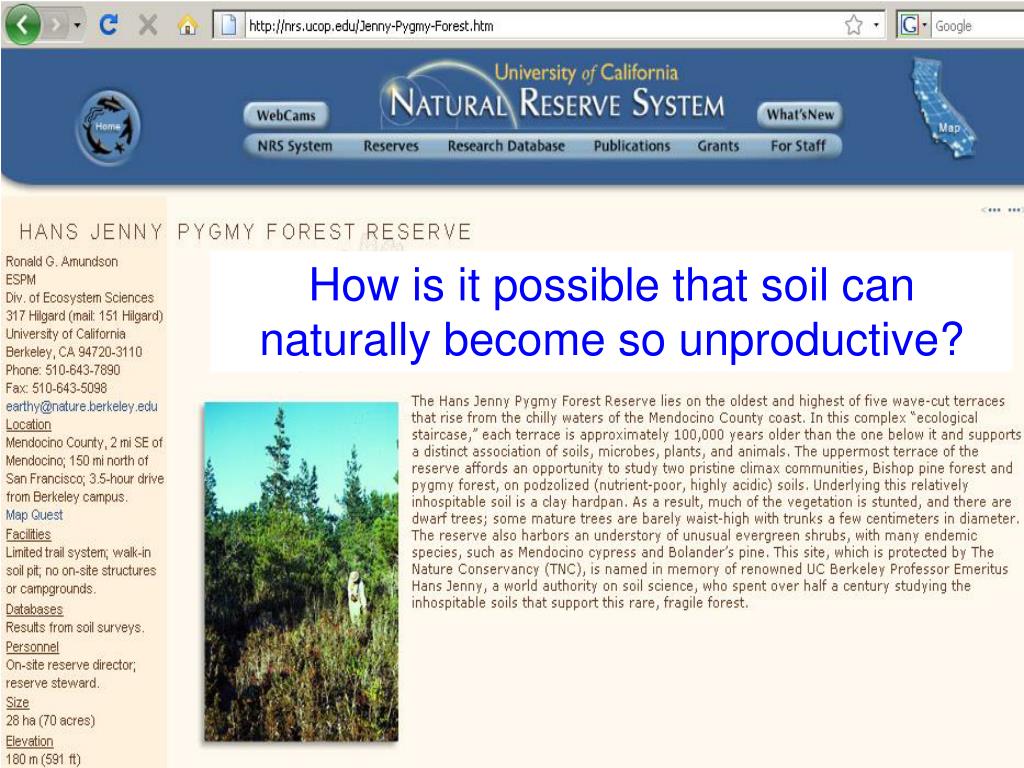Click the name Ronald G. Amundson
The height and width of the screenshot is (768, 1024).
click(x=62, y=261)
